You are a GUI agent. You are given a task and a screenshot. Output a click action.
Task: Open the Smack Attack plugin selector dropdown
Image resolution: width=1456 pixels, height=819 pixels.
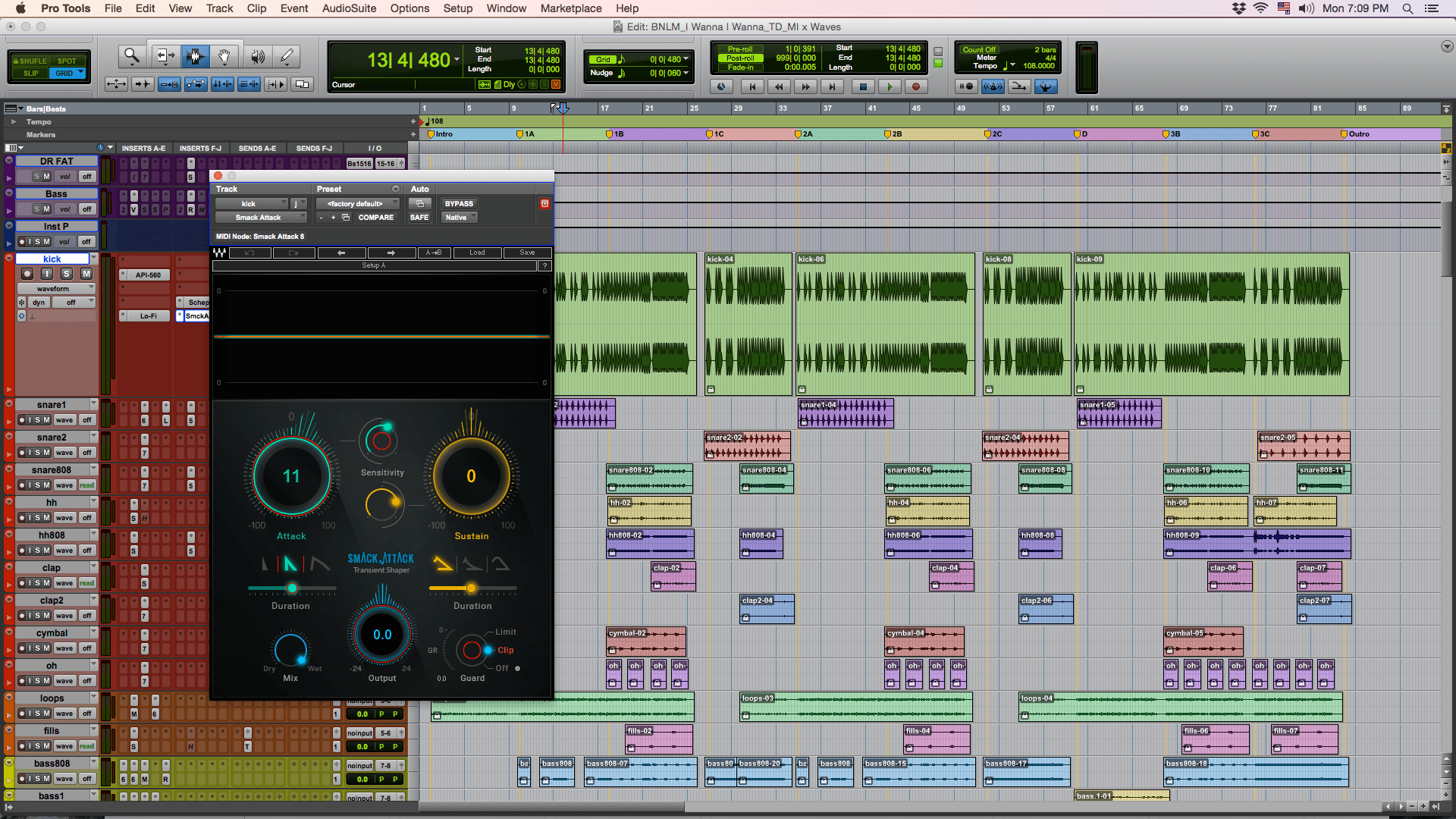[261, 217]
